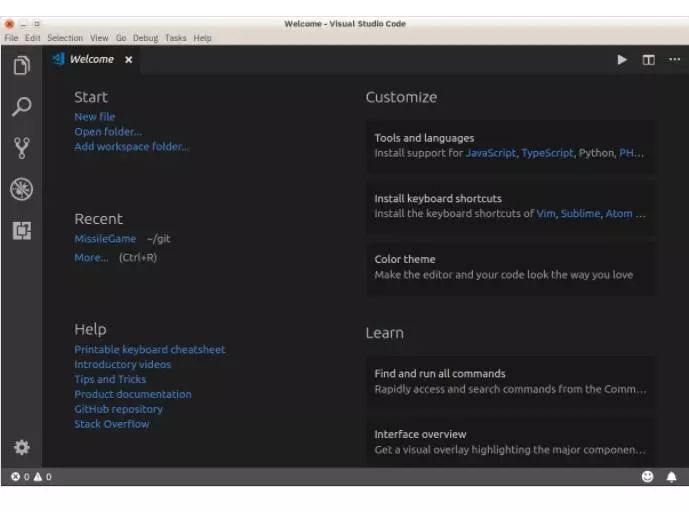Open the Tips and Tricks link
Screen dimensions: 689x512
pyautogui.click(x=110, y=379)
